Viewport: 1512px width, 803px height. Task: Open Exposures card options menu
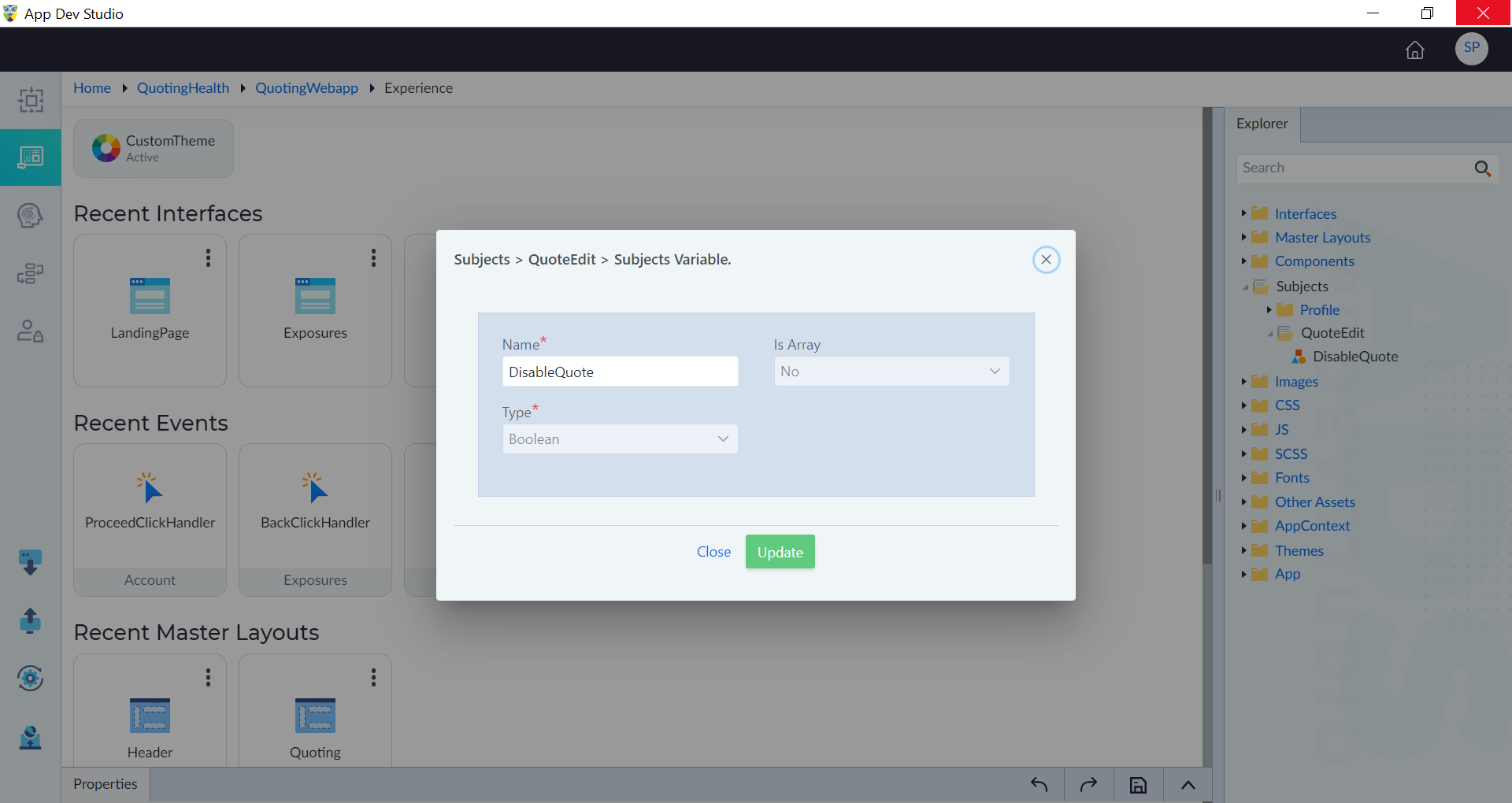coord(373,258)
